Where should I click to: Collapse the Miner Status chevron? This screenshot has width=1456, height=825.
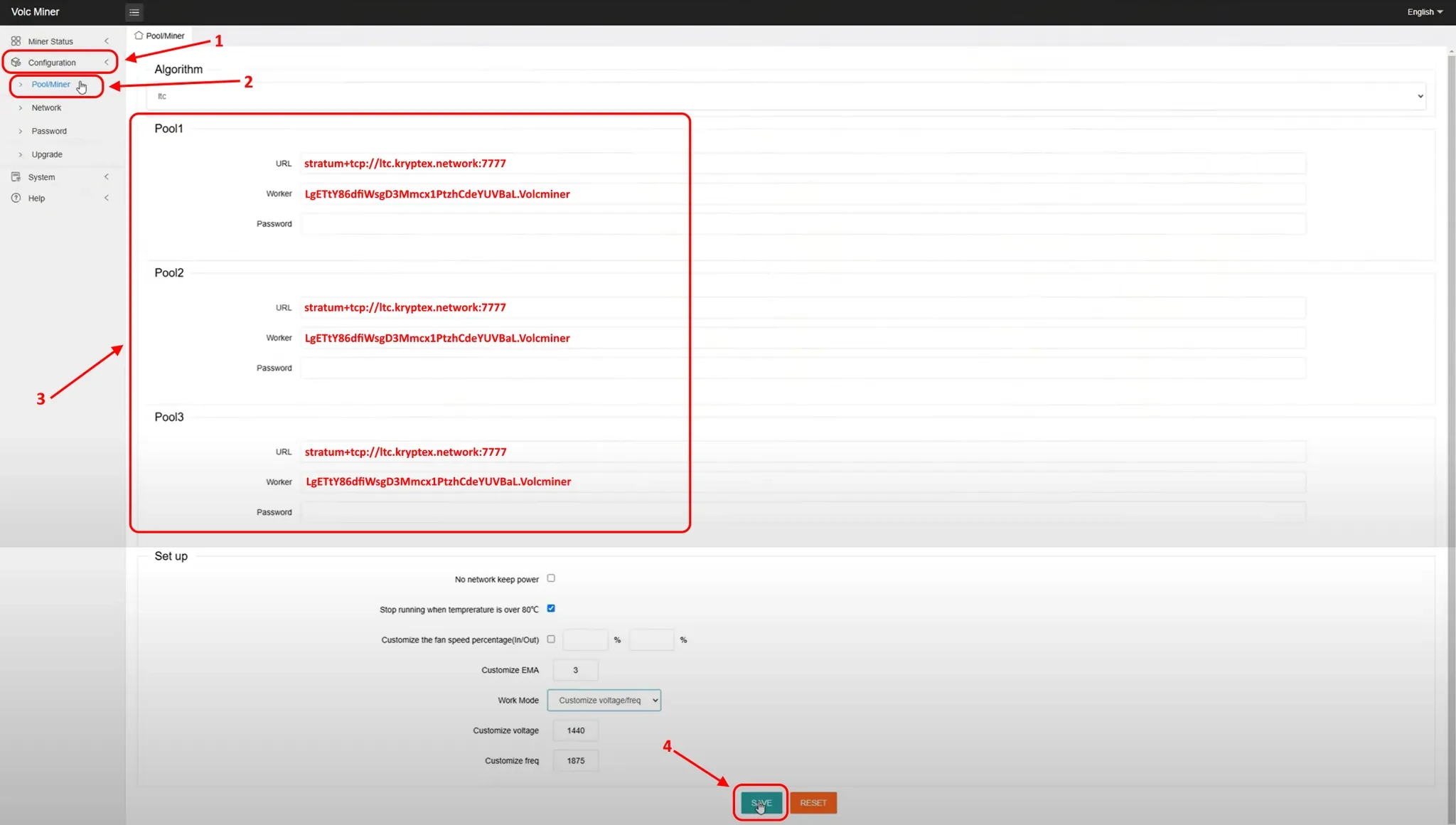tap(107, 41)
